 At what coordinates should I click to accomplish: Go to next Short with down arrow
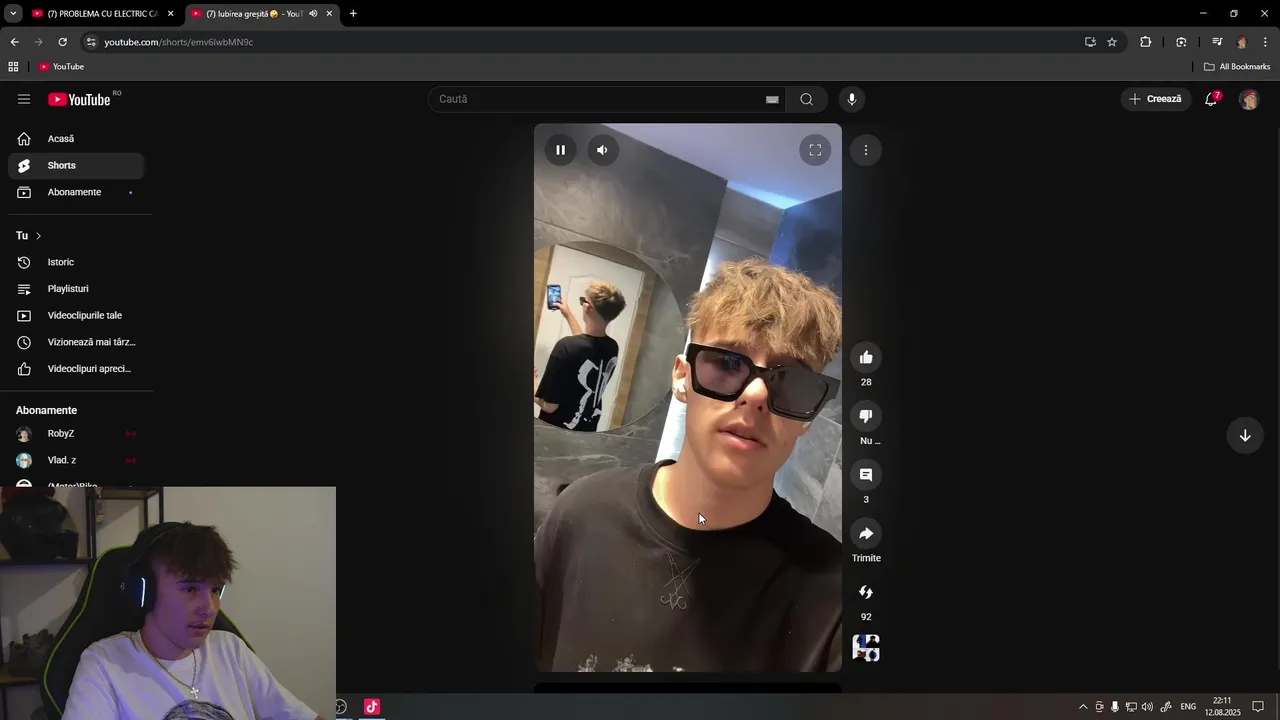point(1245,435)
